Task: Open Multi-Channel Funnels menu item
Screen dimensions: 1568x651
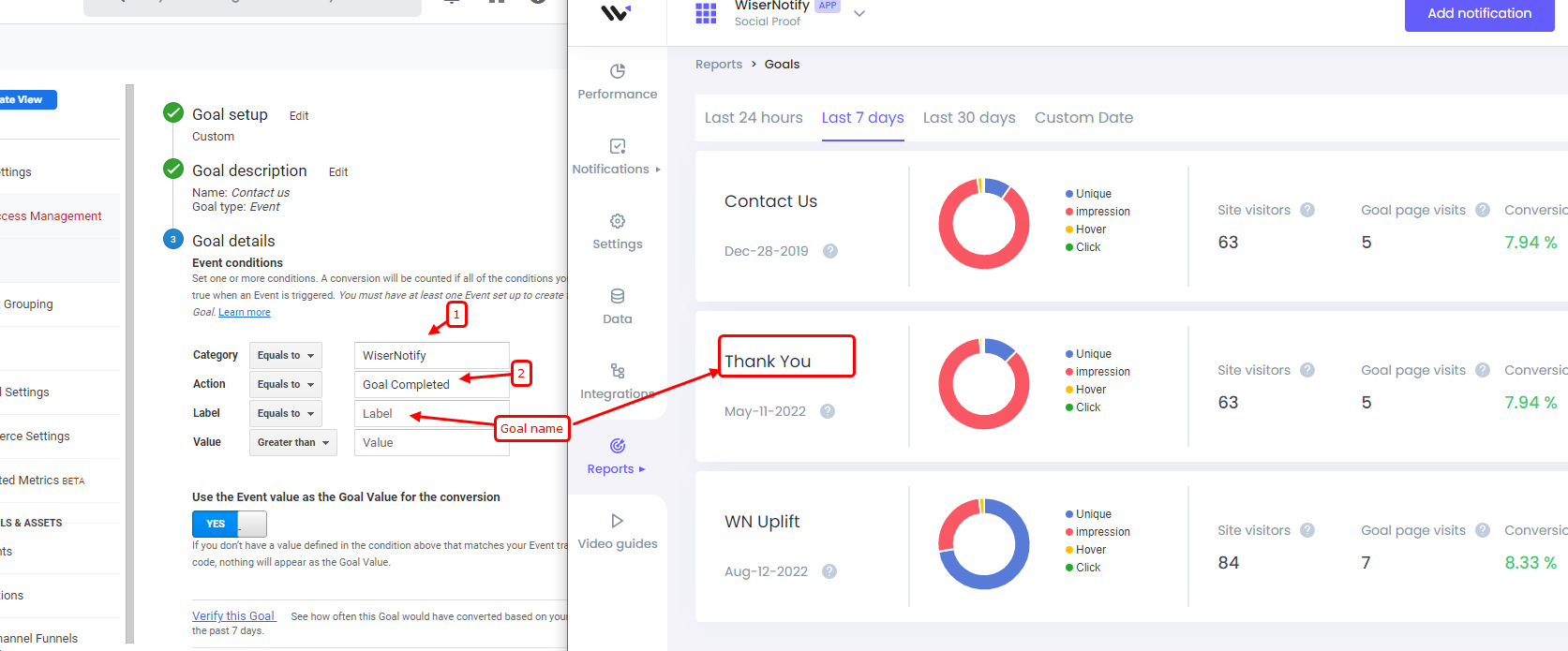Action: pyautogui.click(x=39, y=639)
